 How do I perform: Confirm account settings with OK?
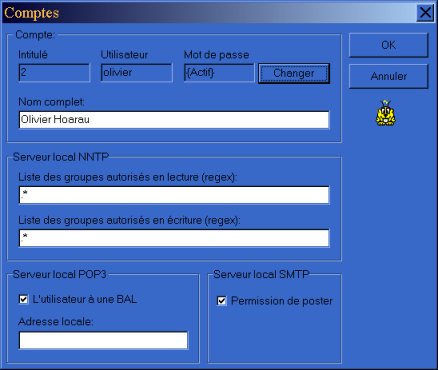coord(388,45)
